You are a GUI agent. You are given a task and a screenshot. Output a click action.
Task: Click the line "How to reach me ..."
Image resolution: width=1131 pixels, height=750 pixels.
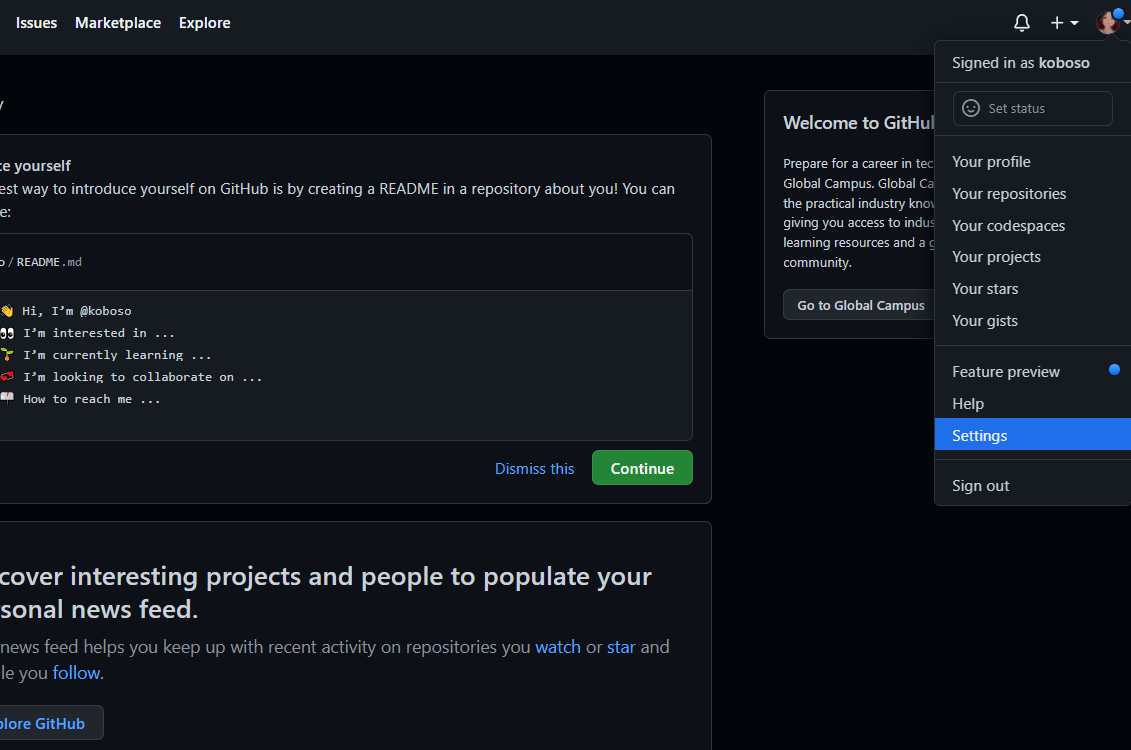[x=92, y=400]
